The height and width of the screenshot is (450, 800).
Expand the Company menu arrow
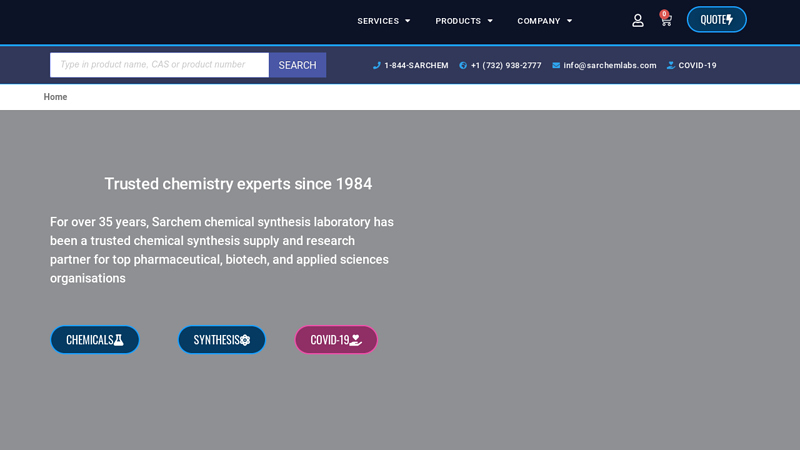569,21
